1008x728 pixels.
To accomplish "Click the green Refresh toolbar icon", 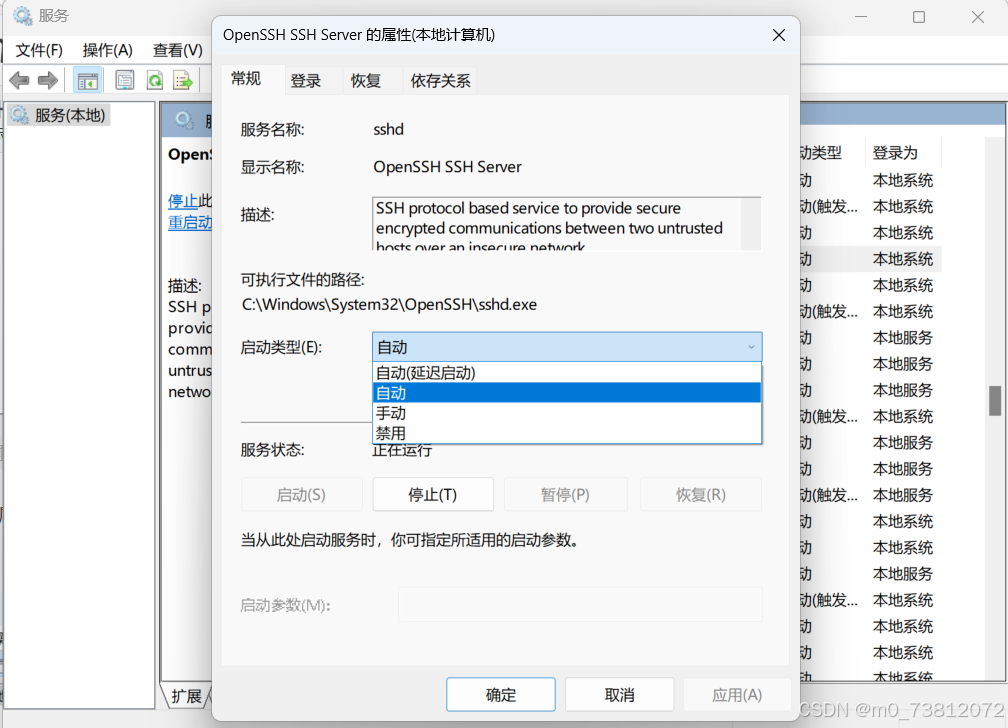I will [155, 80].
